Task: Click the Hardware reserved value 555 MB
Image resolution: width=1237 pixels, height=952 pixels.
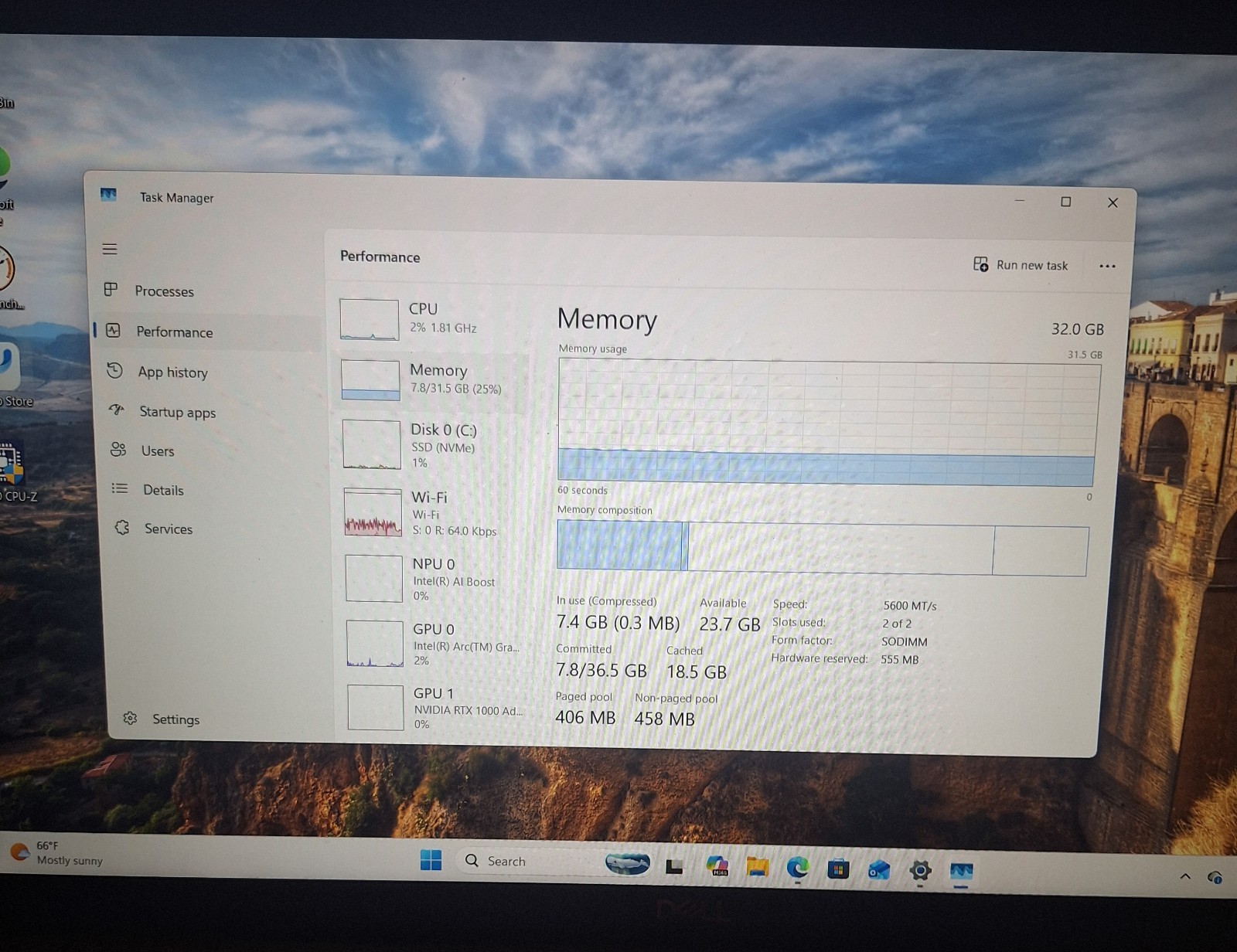Action: click(900, 660)
